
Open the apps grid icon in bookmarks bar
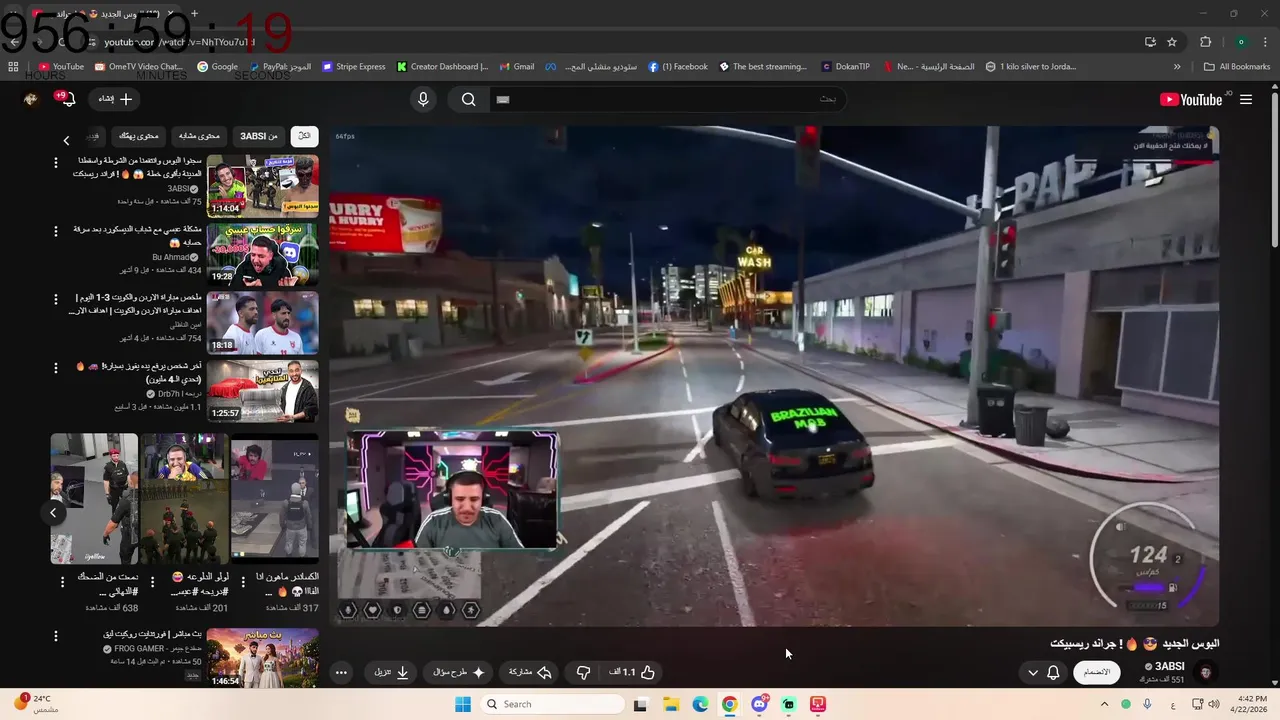point(13,67)
